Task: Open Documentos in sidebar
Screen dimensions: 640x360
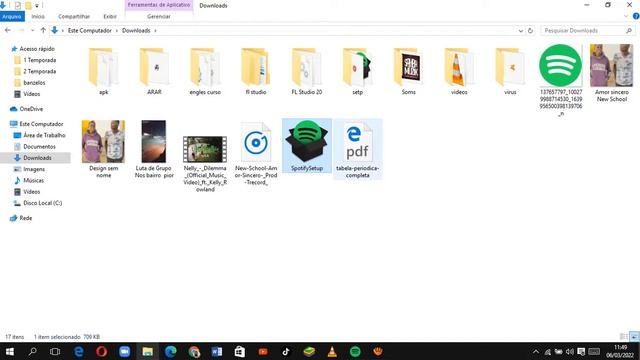Action: tap(35, 147)
